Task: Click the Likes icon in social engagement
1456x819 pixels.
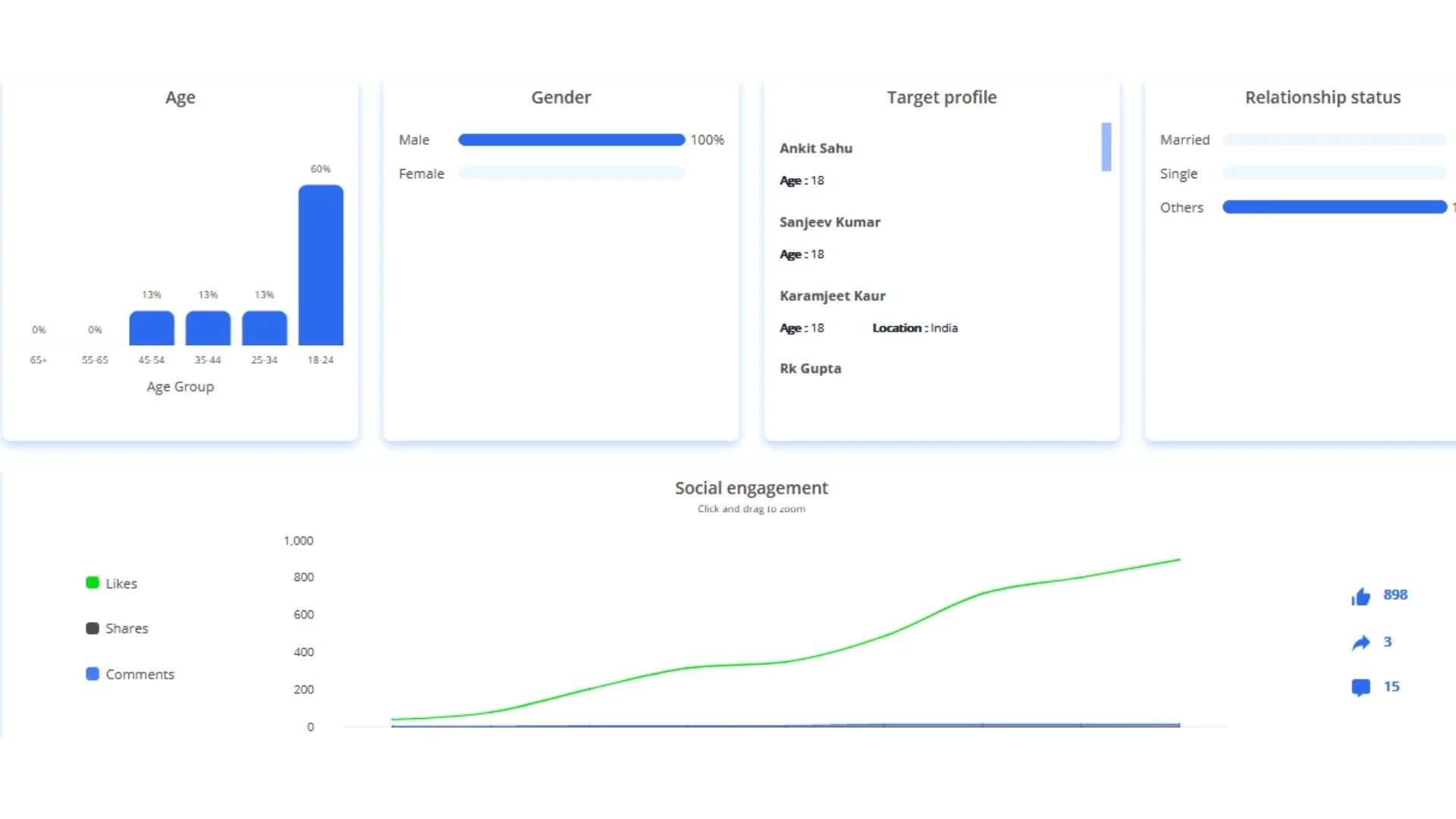Action: [x=1361, y=595]
